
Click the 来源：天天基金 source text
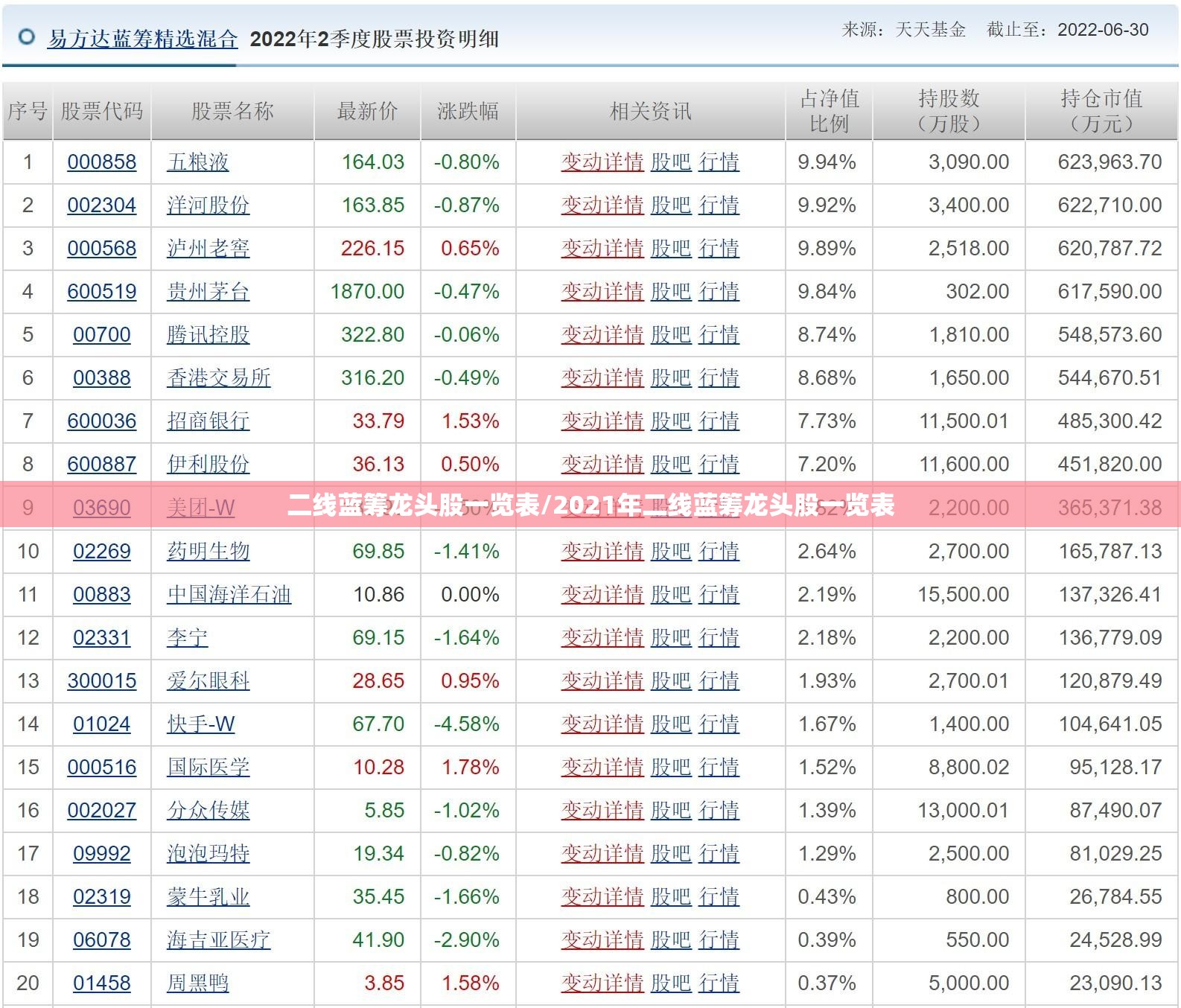tap(904, 30)
